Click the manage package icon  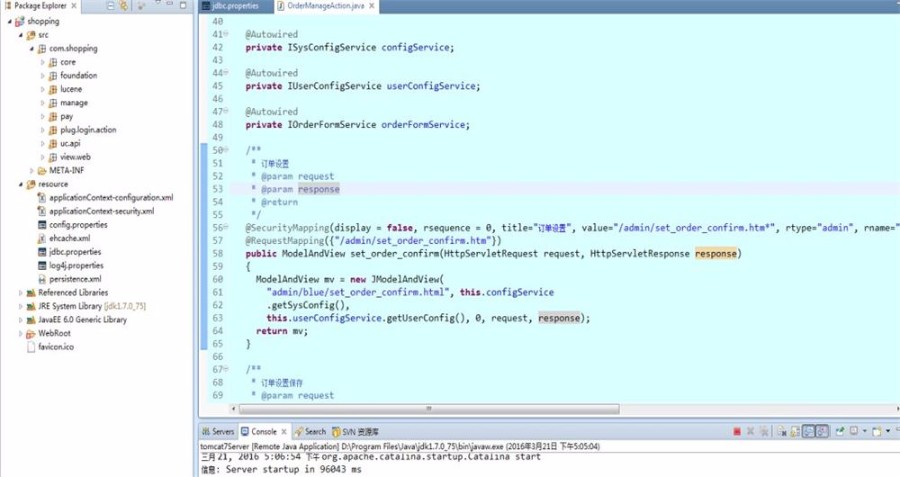[53, 103]
